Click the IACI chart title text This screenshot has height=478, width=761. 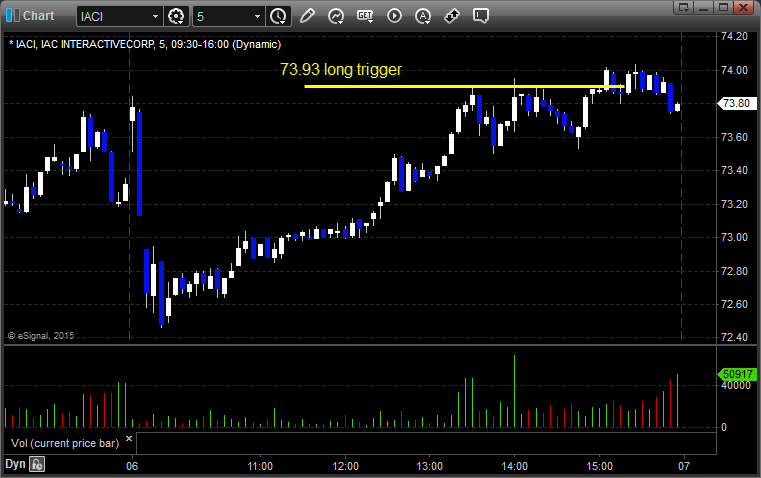tap(145, 44)
